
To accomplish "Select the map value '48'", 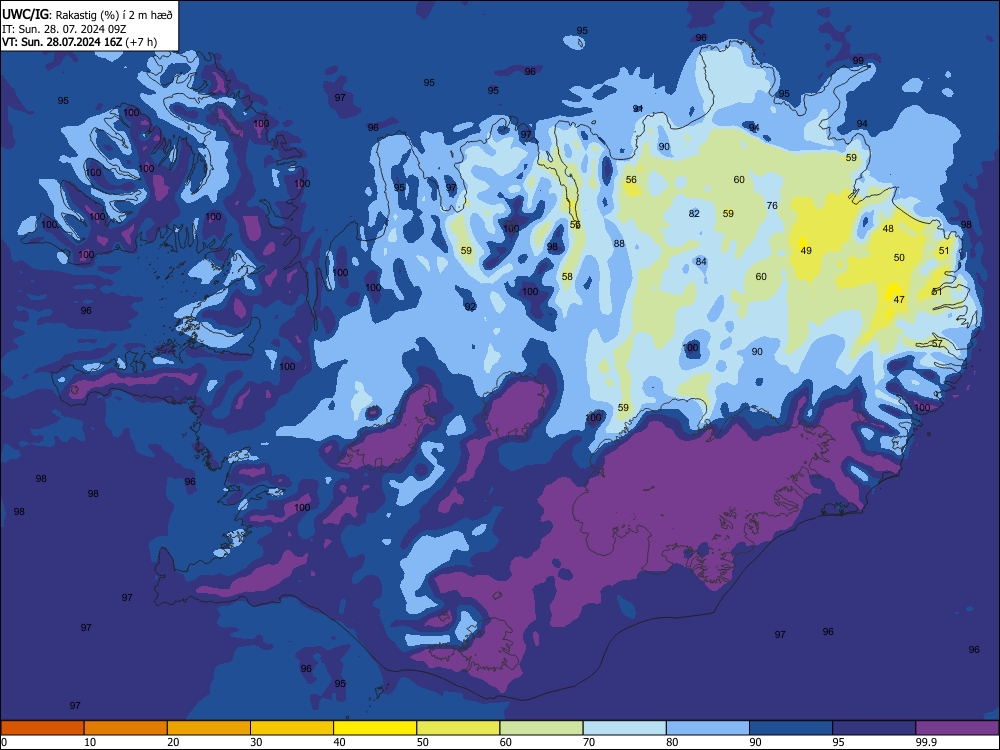I will 888,228.
